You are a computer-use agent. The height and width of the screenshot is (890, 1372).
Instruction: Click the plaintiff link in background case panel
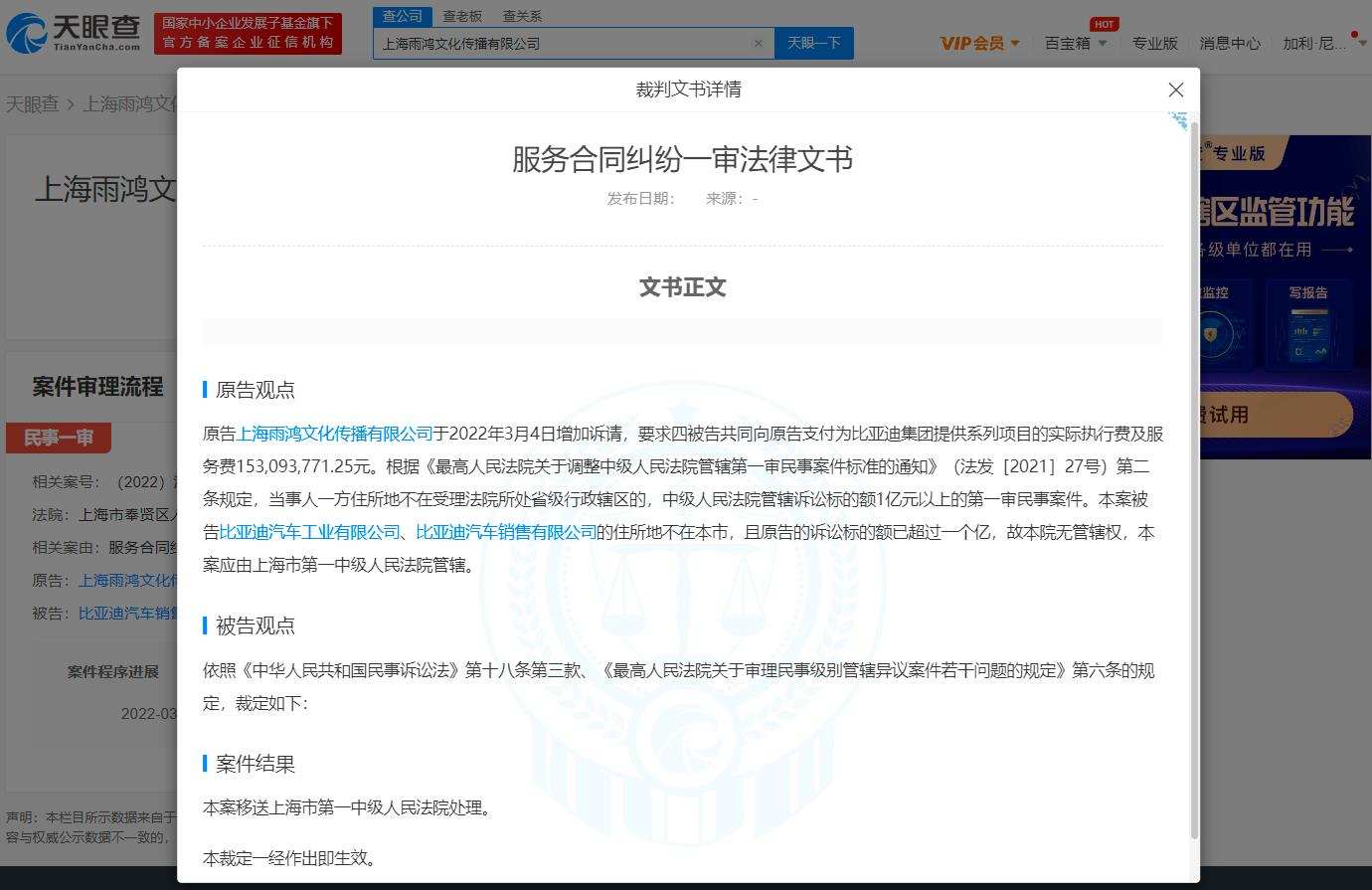pos(128,580)
